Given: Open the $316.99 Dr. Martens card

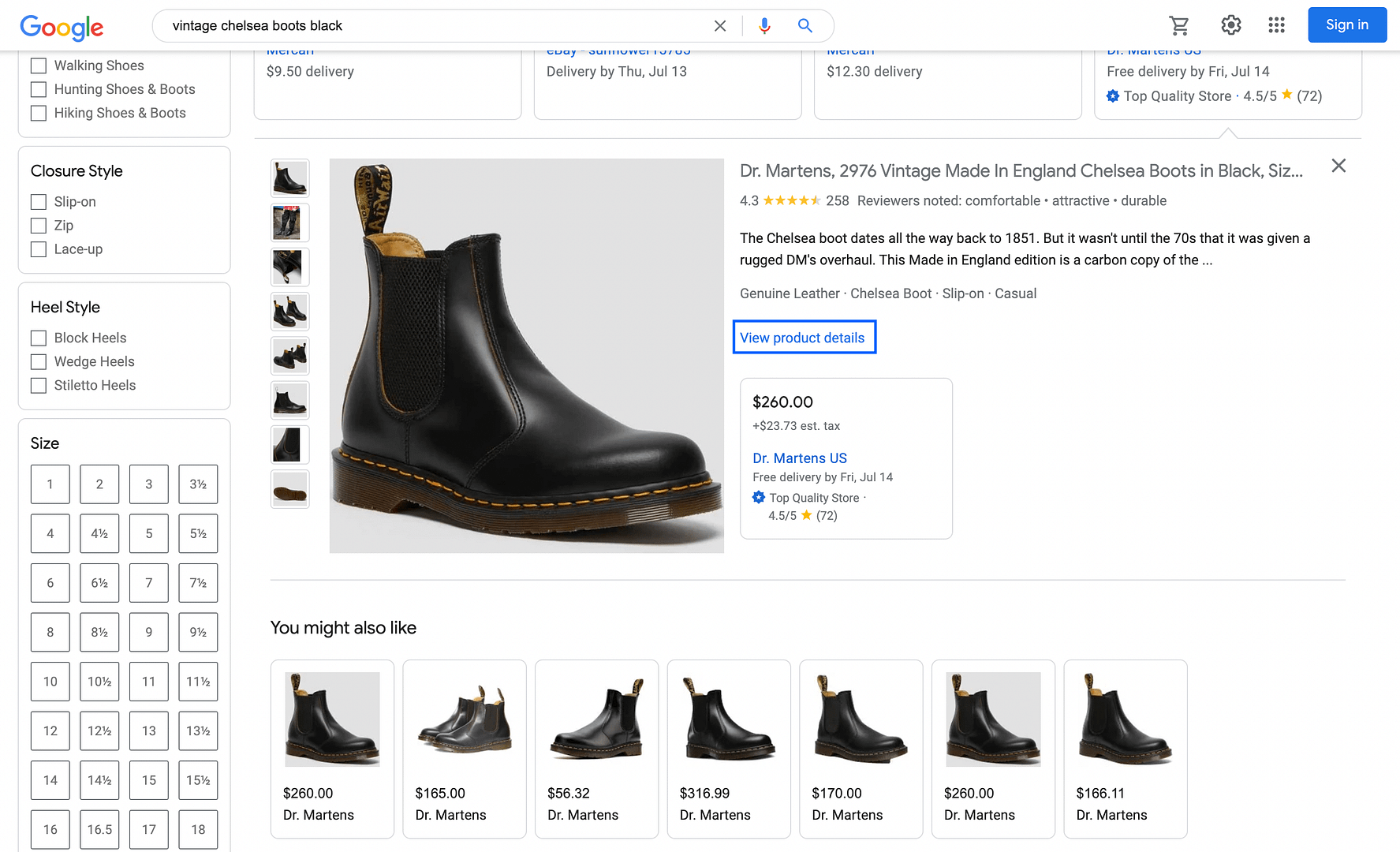Looking at the screenshot, I should pyautogui.click(x=729, y=749).
